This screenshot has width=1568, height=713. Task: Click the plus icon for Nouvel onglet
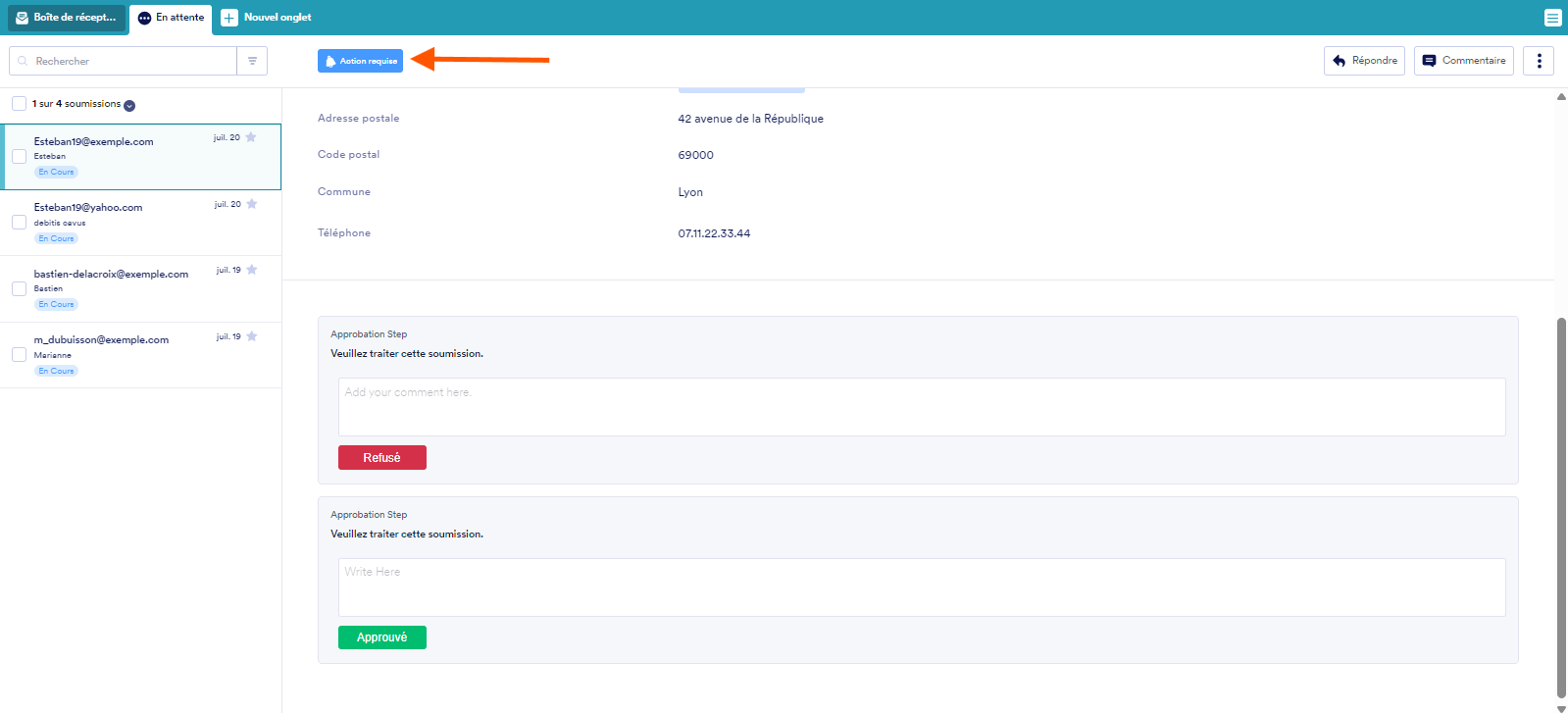[228, 18]
